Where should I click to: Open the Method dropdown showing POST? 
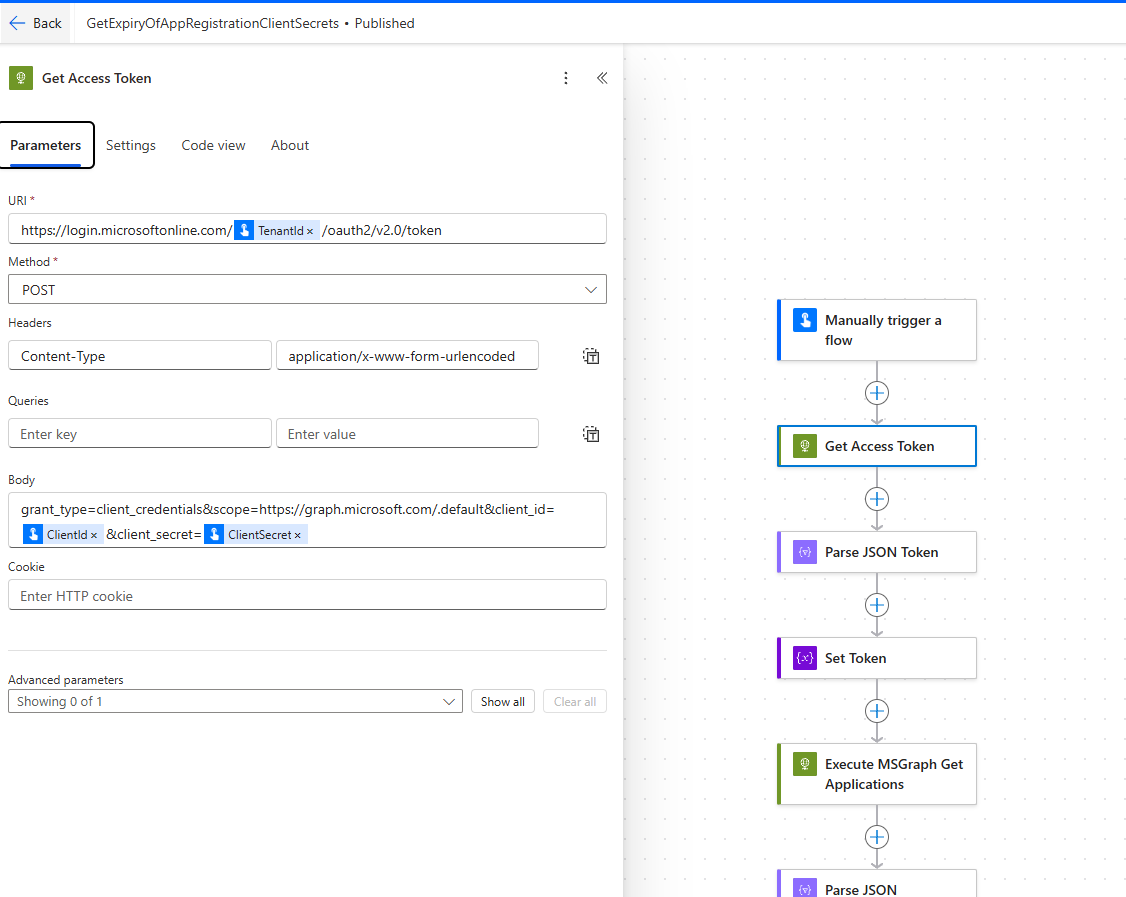click(x=307, y=289)
